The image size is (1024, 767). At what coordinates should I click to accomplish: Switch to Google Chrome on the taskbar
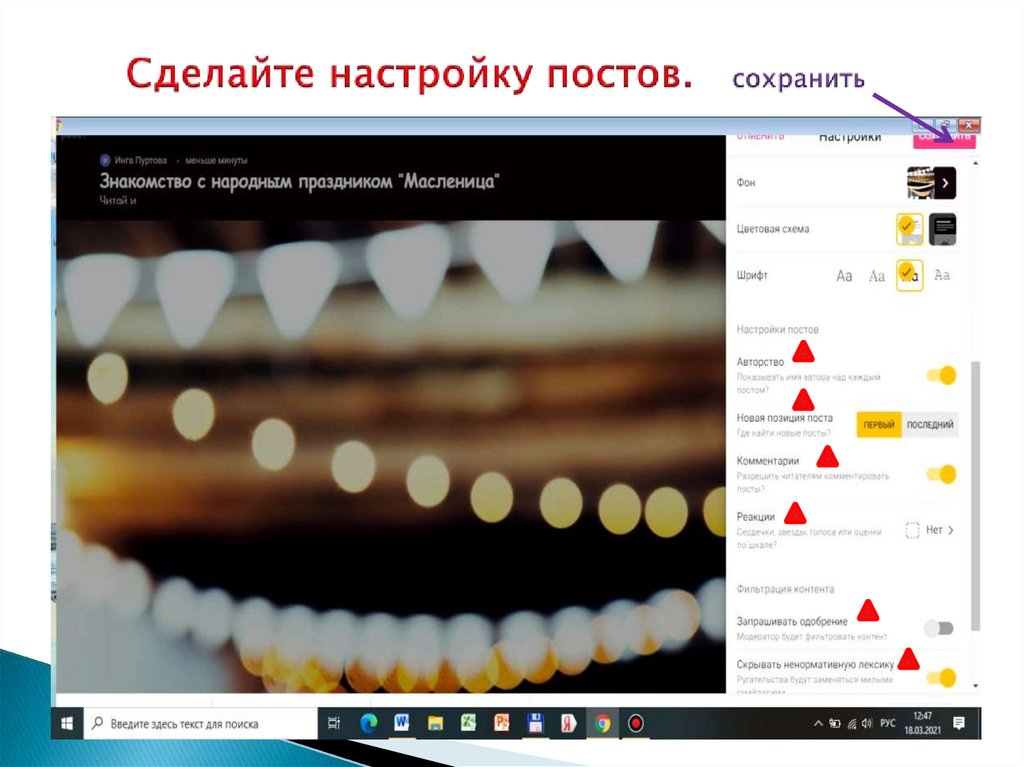tap(602, 723)
